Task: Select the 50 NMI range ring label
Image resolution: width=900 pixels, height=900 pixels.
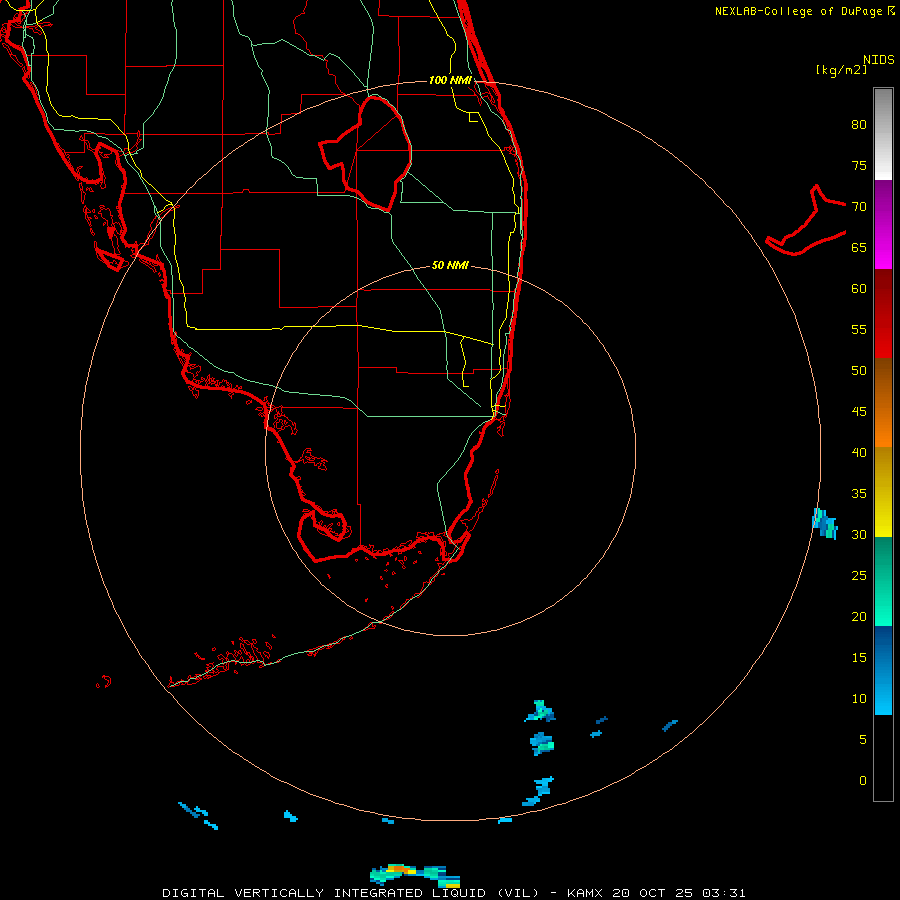Action: click(x=450, y=265)
